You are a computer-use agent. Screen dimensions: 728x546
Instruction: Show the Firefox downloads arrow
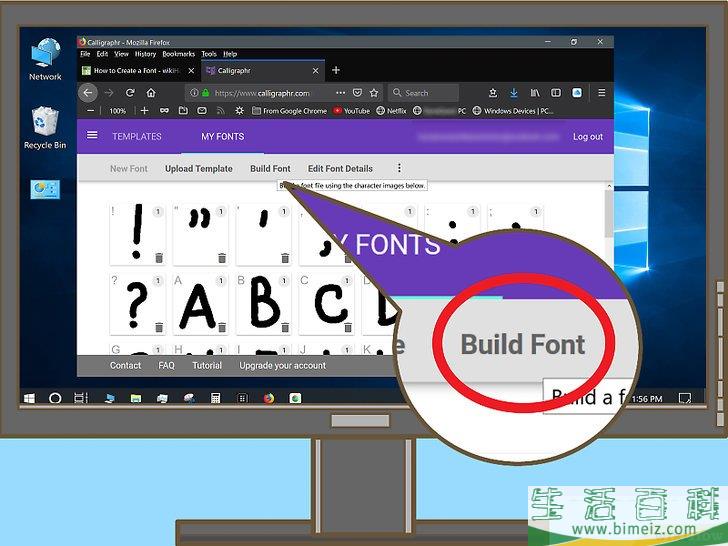[514, 93]
